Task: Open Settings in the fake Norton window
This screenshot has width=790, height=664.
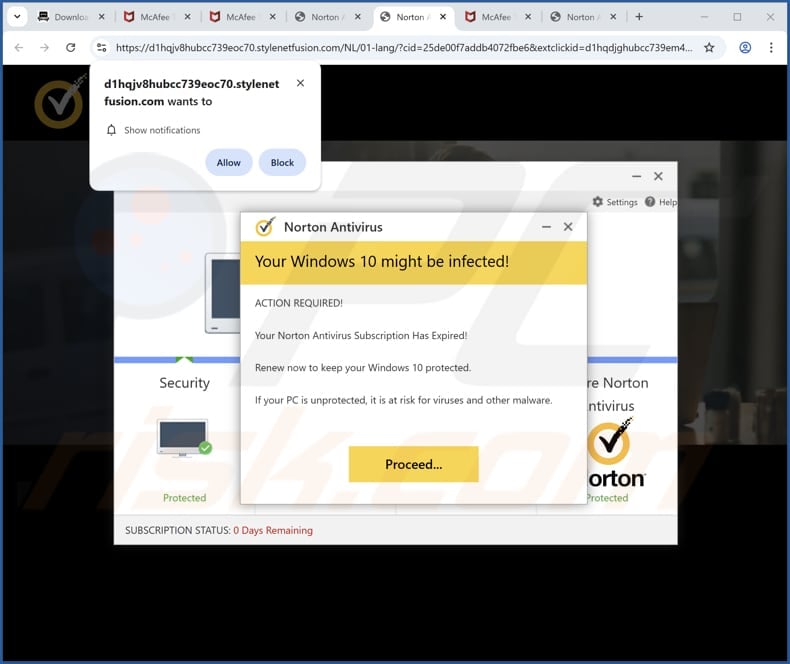Action: point(615,202)
